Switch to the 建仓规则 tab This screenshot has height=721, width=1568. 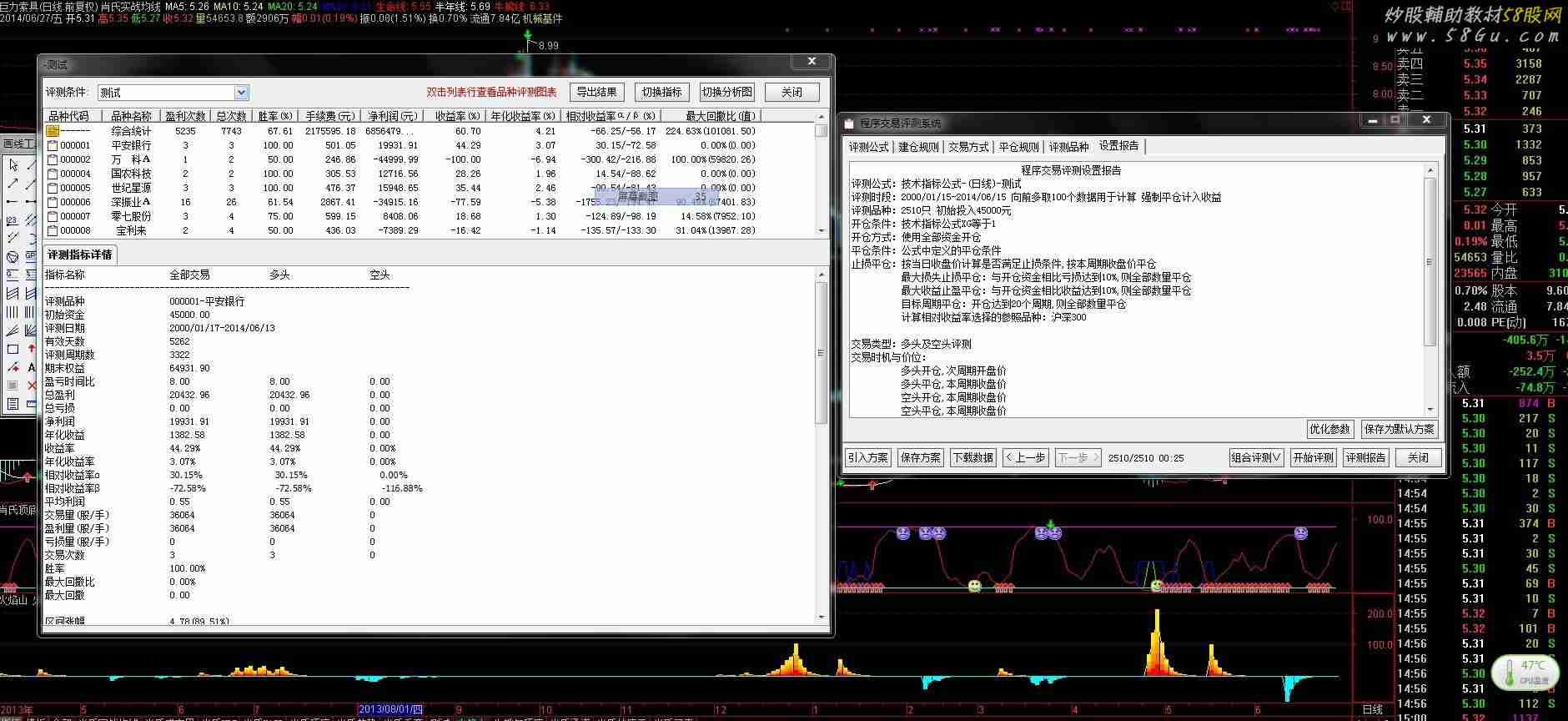tap(918, 147)
